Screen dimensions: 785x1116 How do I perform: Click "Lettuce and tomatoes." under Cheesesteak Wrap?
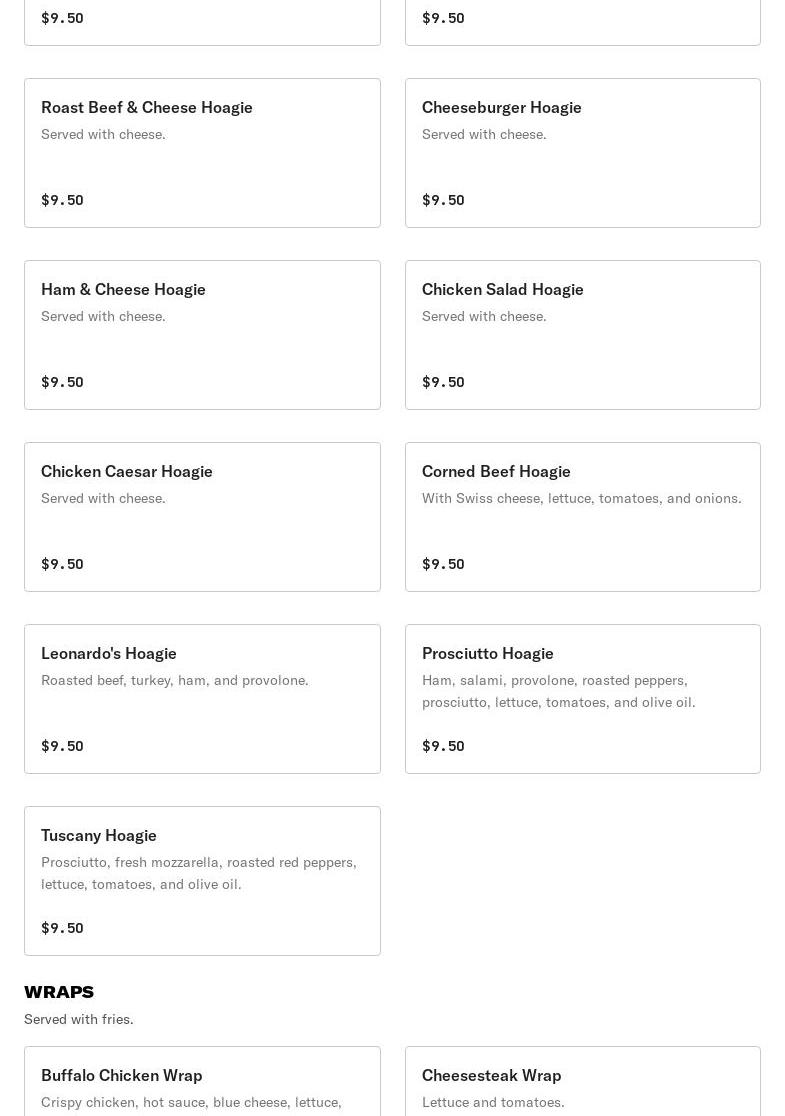pos(493,1102)
